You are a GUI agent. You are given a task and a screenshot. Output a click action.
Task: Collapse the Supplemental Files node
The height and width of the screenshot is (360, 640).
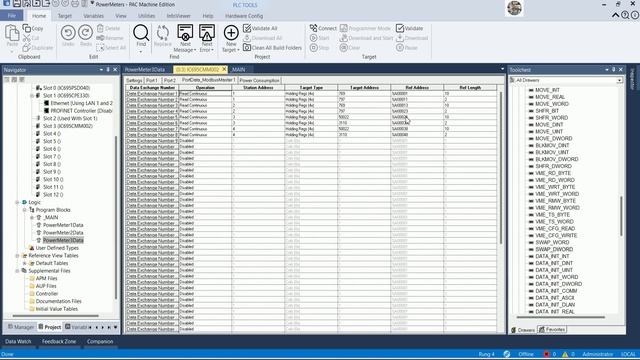(17, 271)
